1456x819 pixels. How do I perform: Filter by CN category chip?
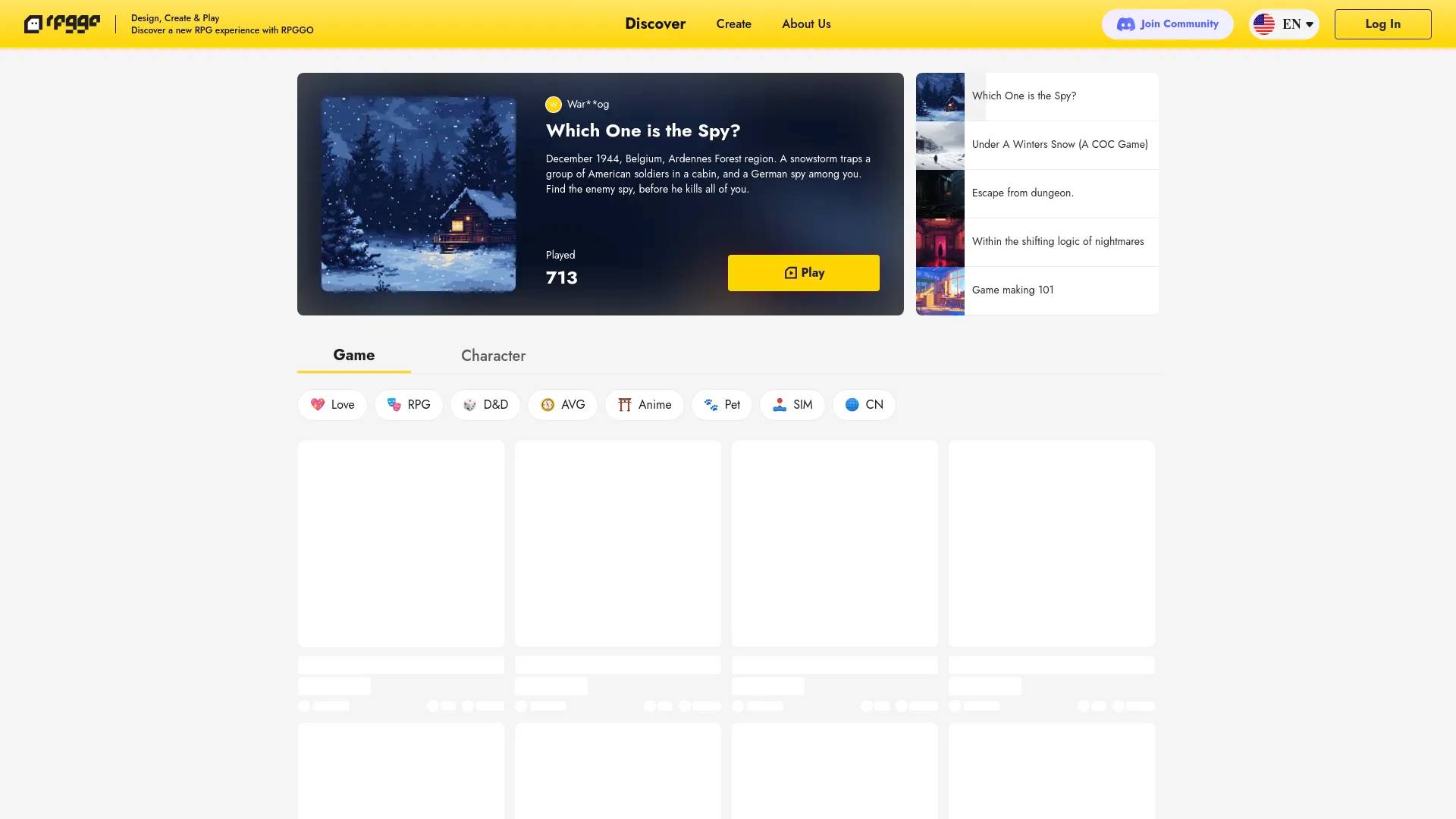pyautogui.click(x=864, y=405)
